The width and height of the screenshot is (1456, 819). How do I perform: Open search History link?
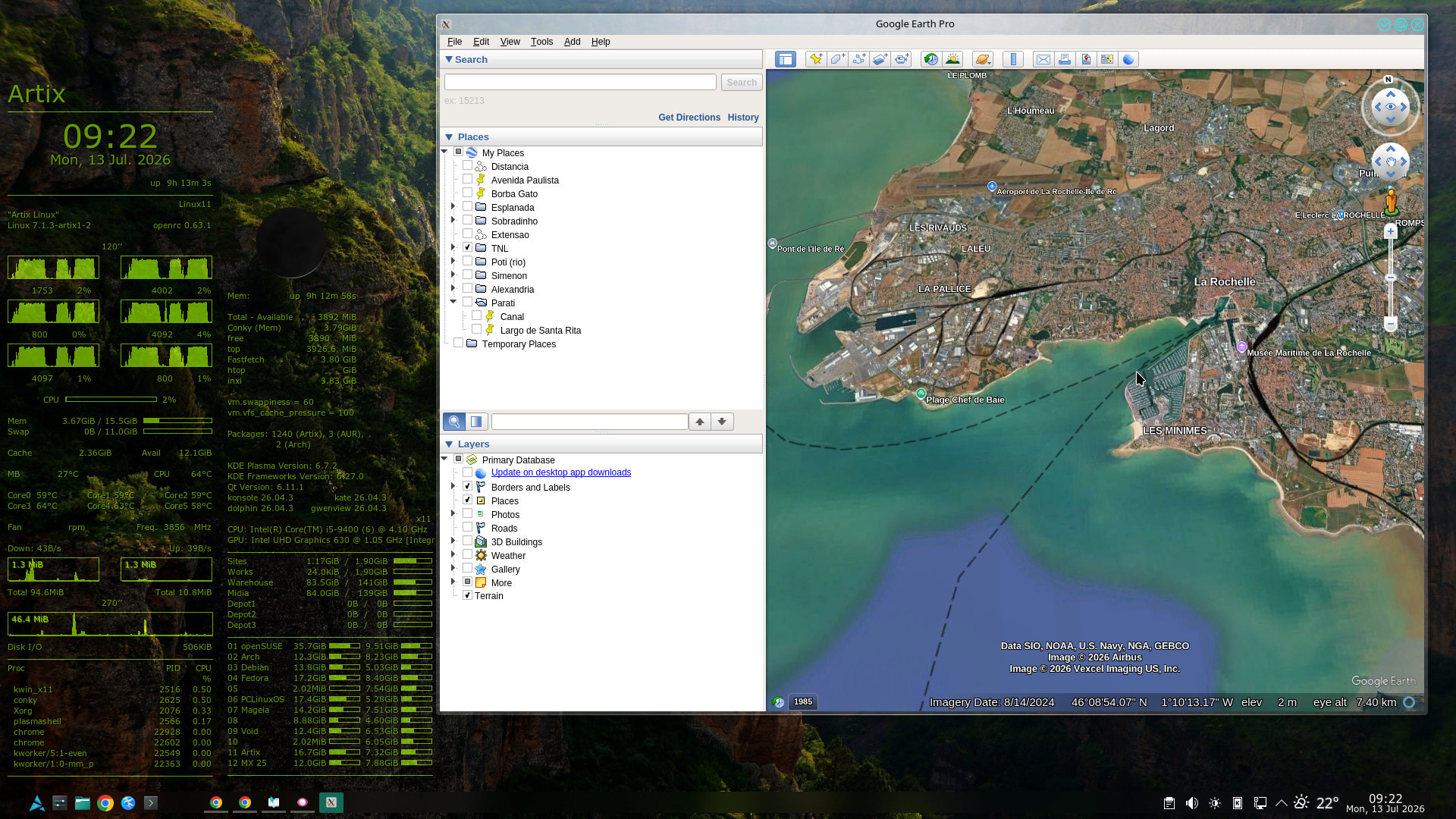tap(743, 118)
